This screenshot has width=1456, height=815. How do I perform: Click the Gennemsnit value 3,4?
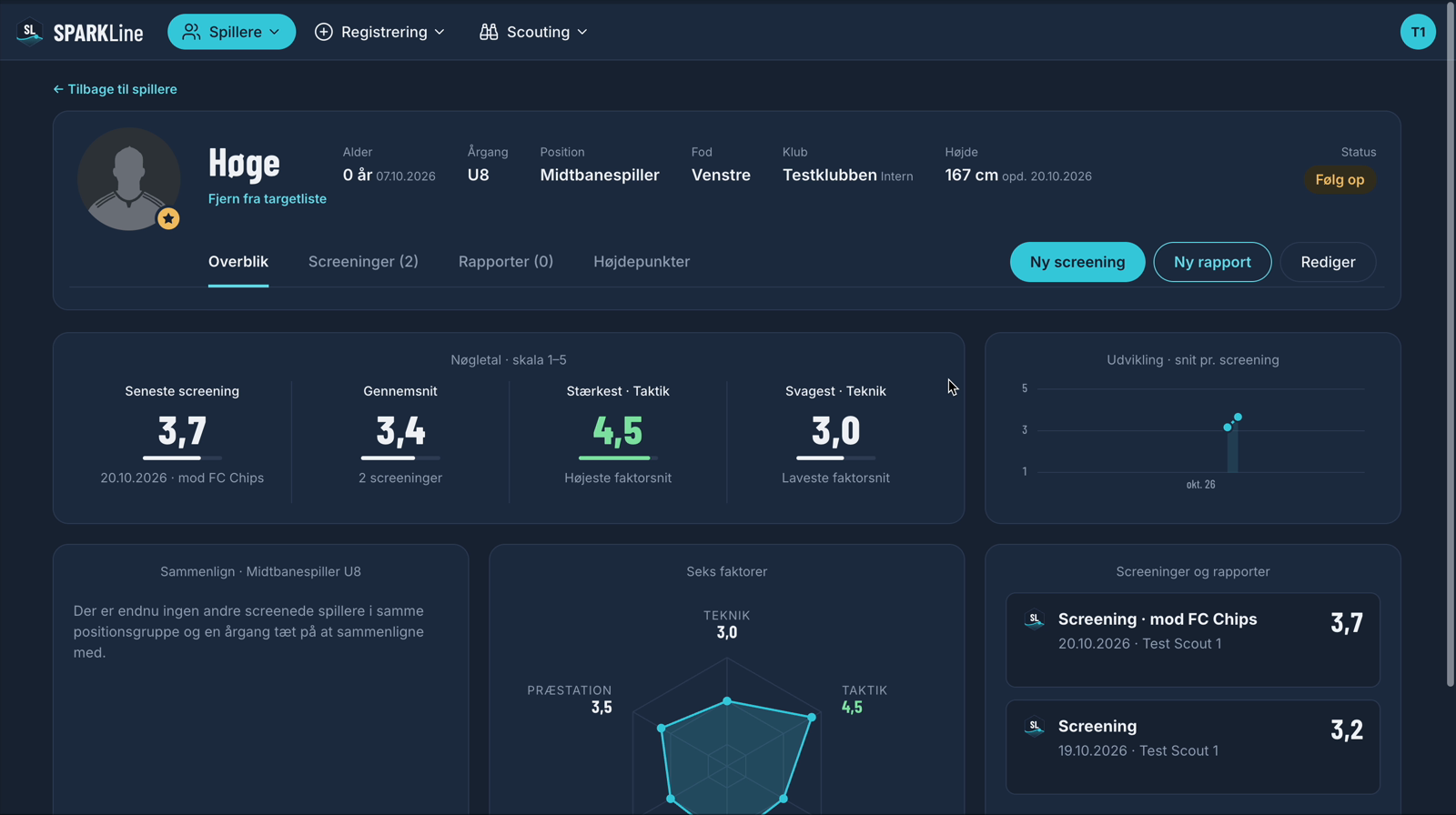click(400, 430)
